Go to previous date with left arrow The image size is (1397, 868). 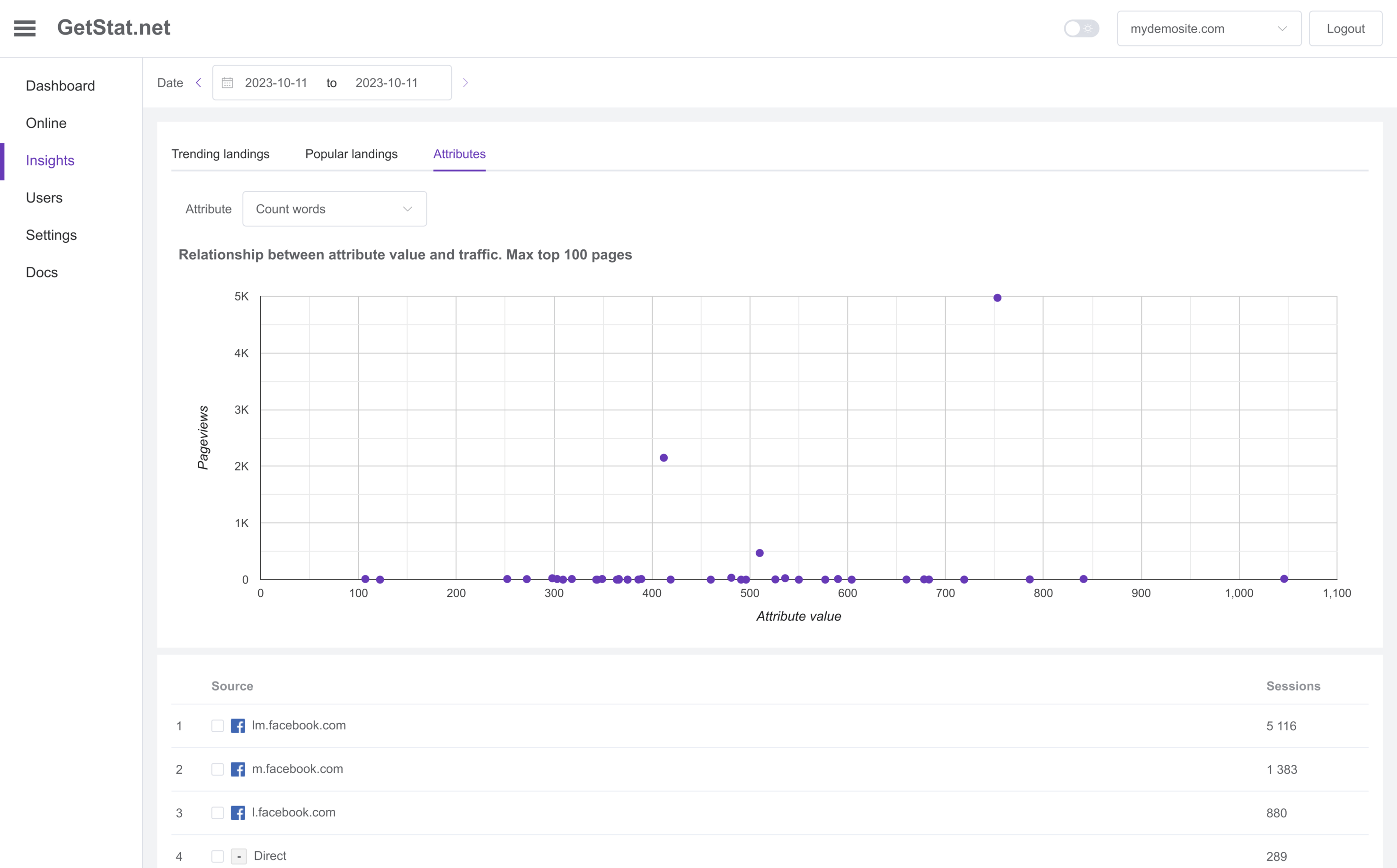pos(199,83)
